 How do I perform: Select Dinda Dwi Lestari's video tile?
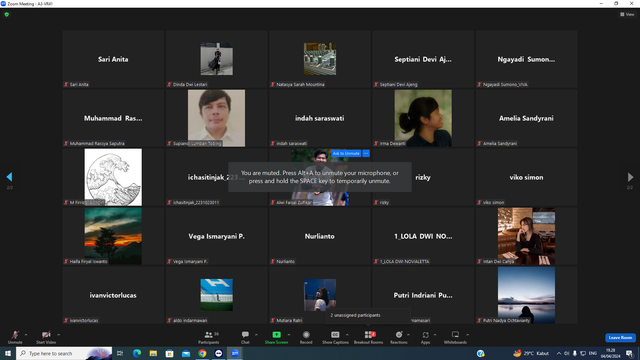tap(216, 59)
